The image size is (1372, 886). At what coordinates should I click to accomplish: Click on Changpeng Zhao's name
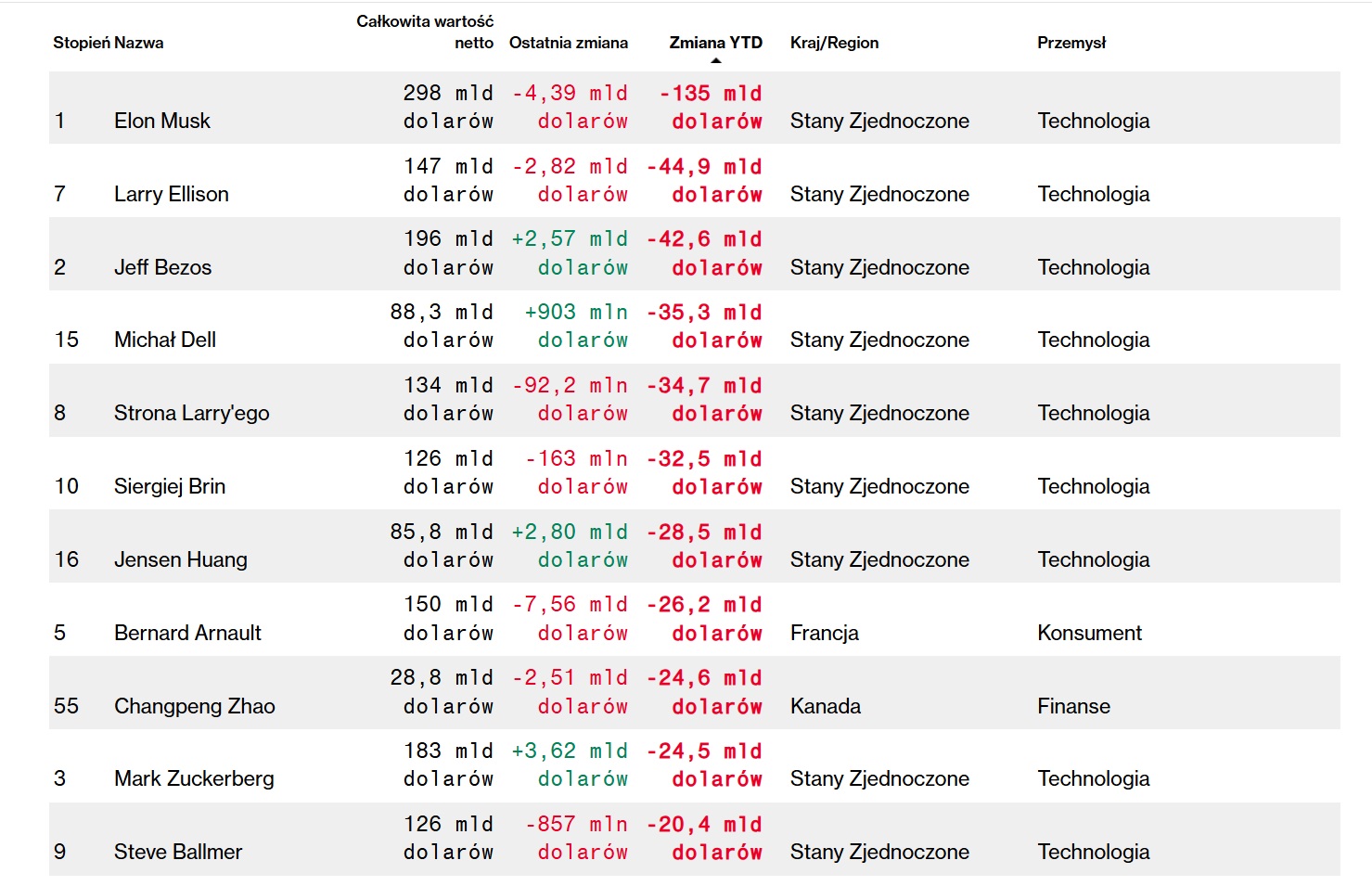coord(195,706)
